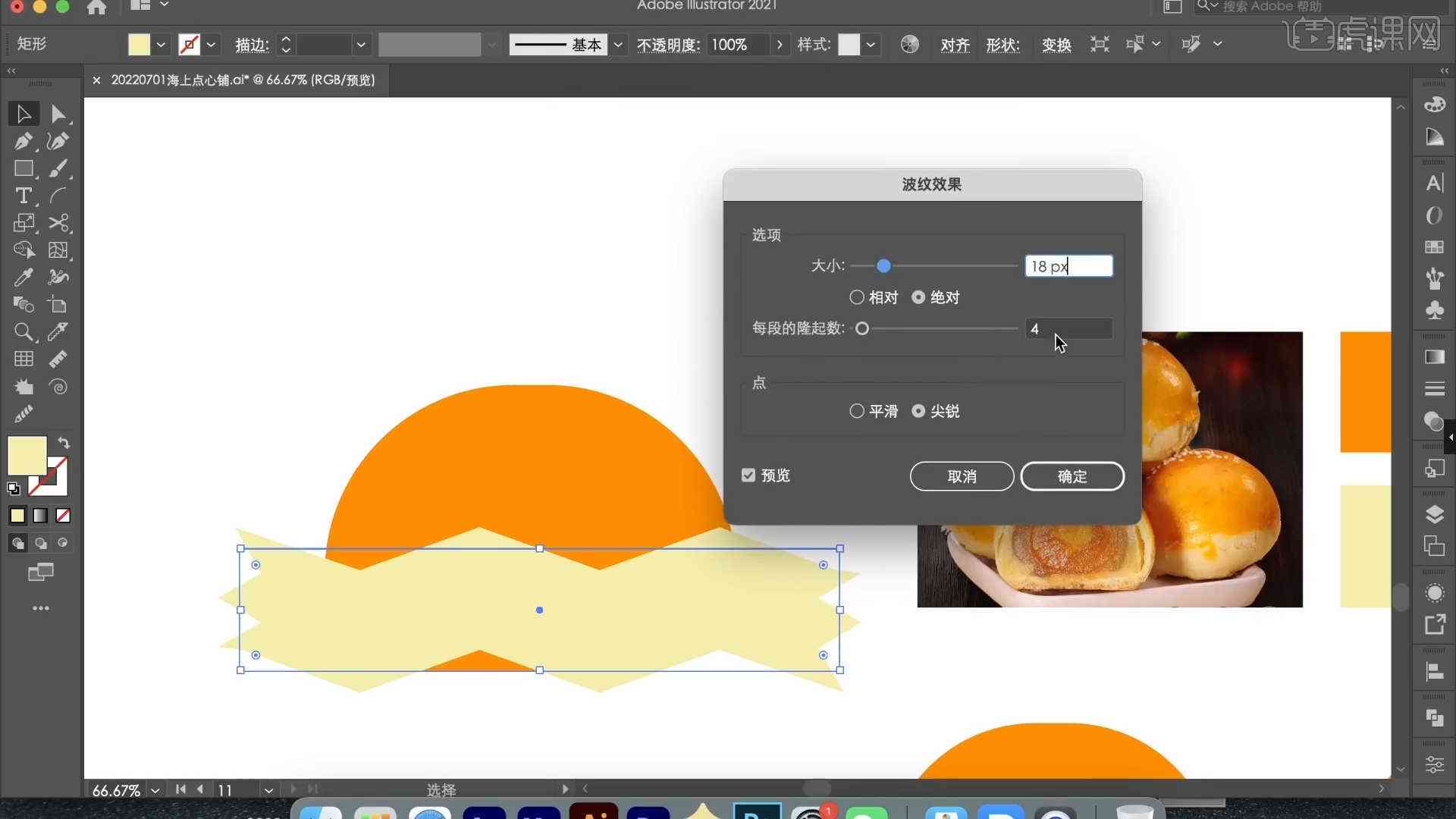The width and height of the screenshot is (1456, 819).
Task: Open the zoom level dropdown
Action: [x=155, y=790]
